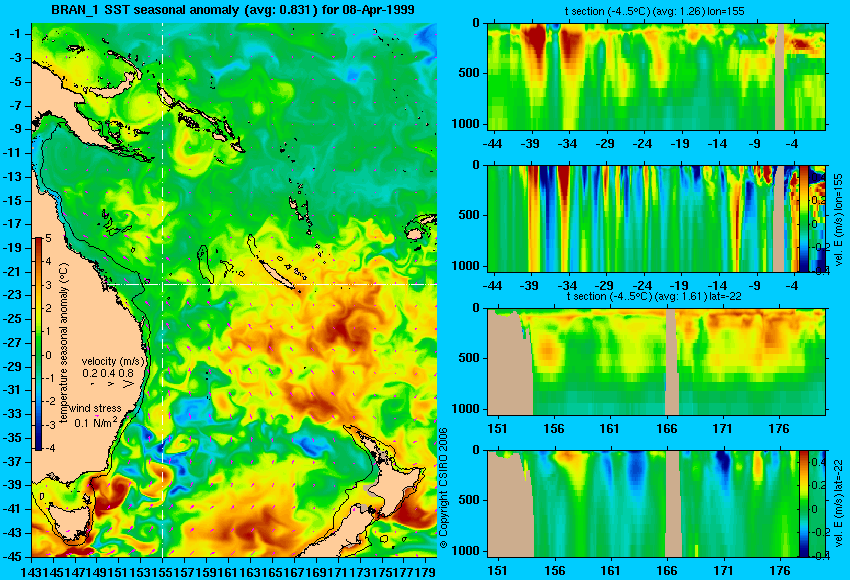Screen dimensions: 850x580
Task: Click the '-13' latitude label on the map
Action: click(14, 177)
